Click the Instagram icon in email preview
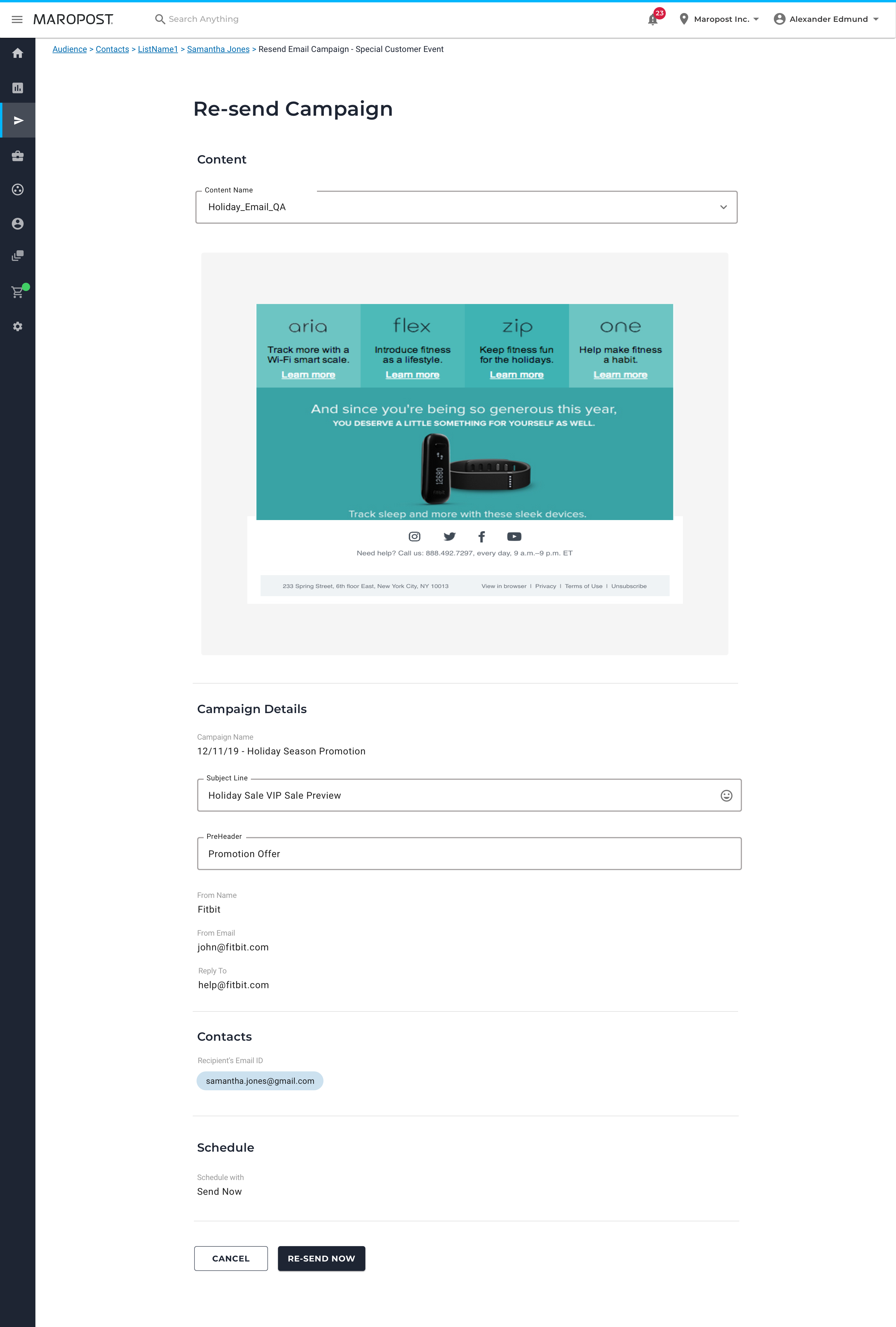 [x=415, y=536]
